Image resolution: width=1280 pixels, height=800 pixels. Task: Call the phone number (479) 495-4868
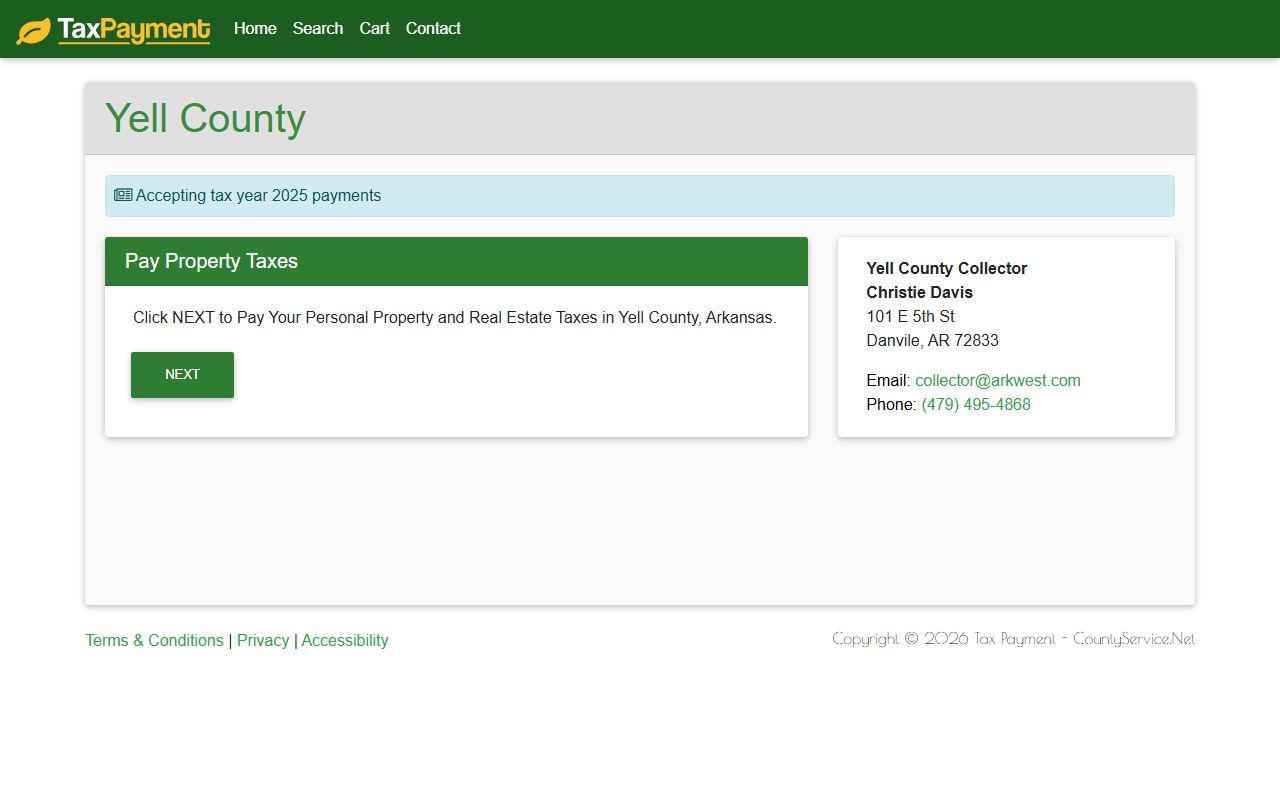coord(976,404)
